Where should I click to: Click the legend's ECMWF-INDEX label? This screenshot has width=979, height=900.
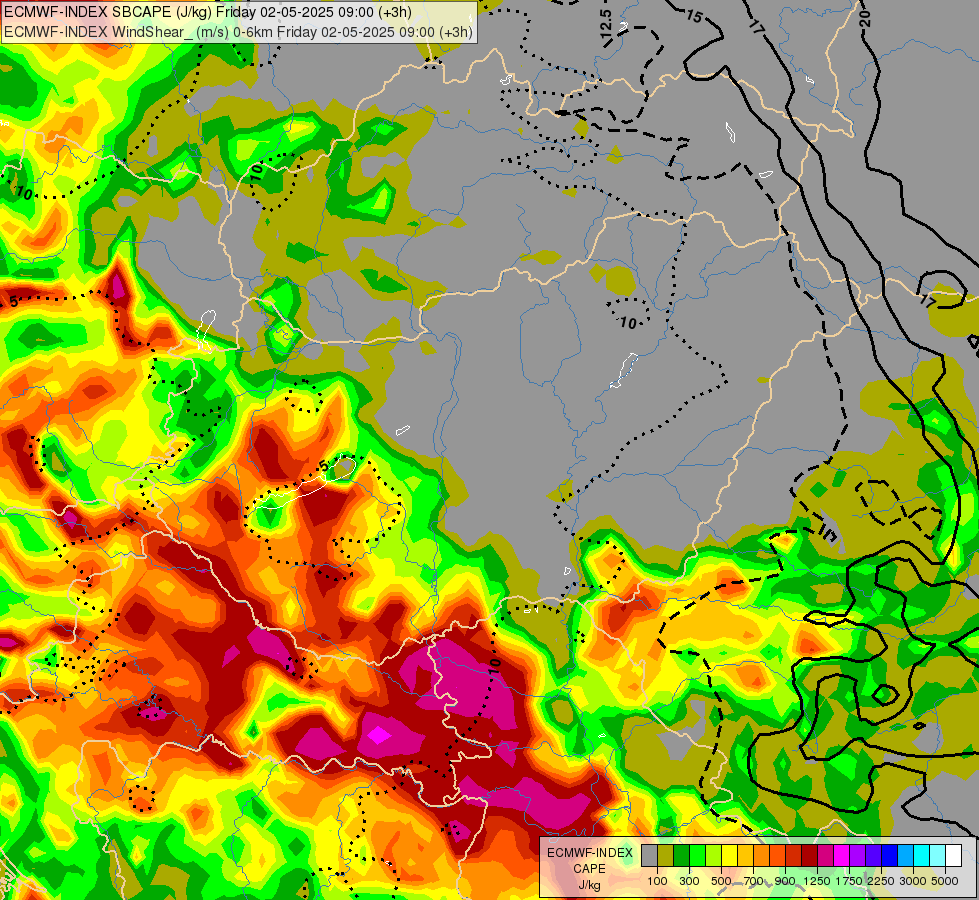pos(590,853)
